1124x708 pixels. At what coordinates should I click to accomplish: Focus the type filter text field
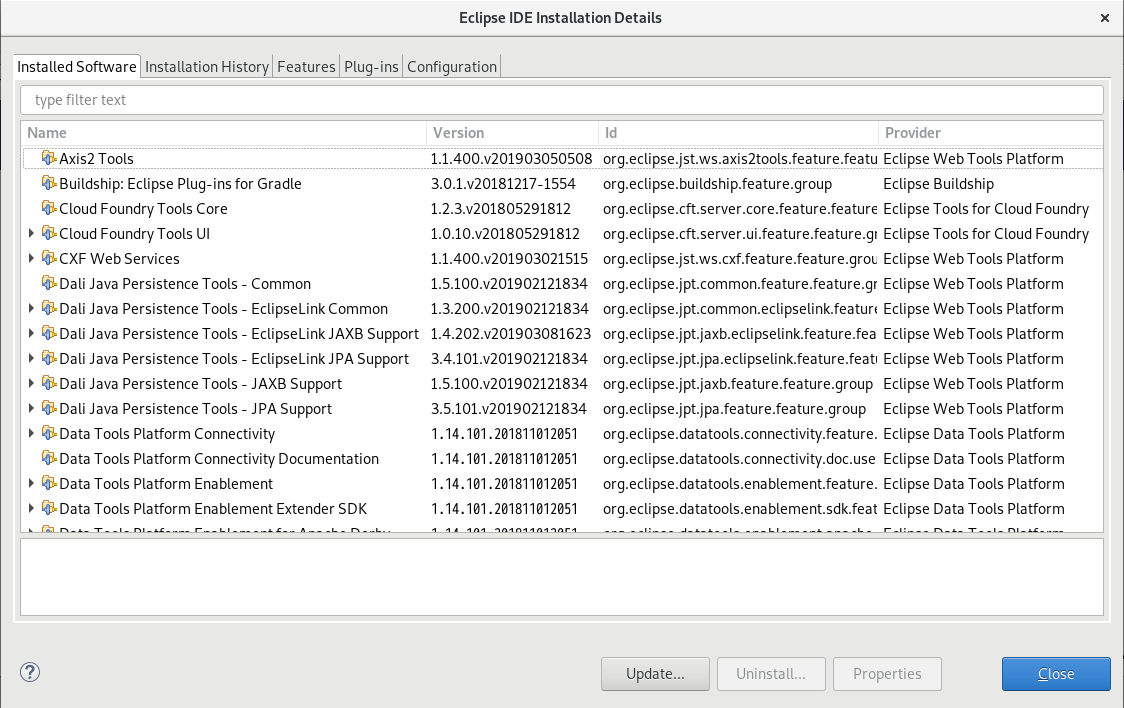(x=561, y=100)
